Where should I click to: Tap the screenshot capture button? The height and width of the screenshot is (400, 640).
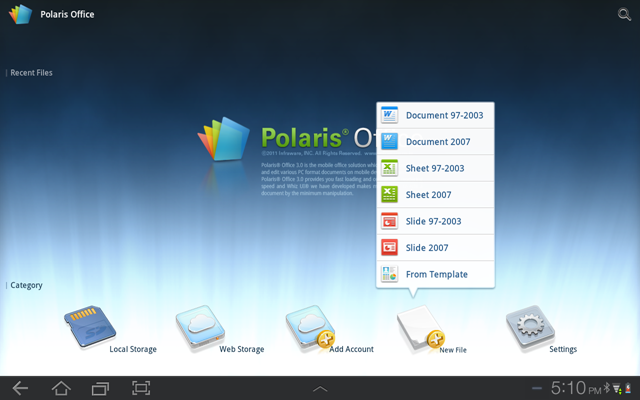(x=141, y=388)
